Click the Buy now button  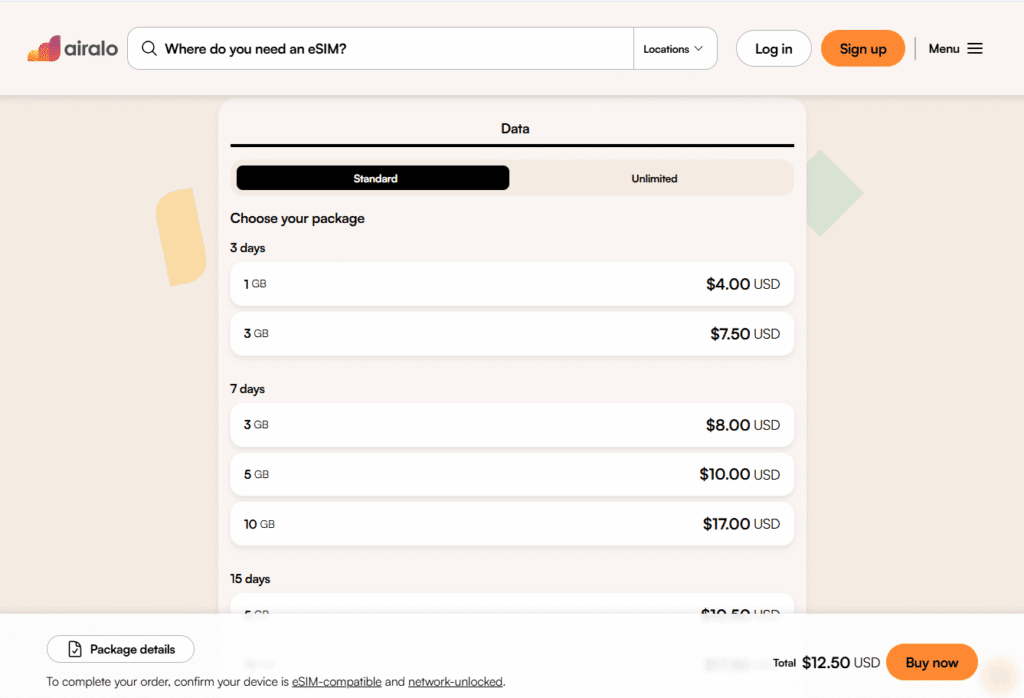(931, 661)
